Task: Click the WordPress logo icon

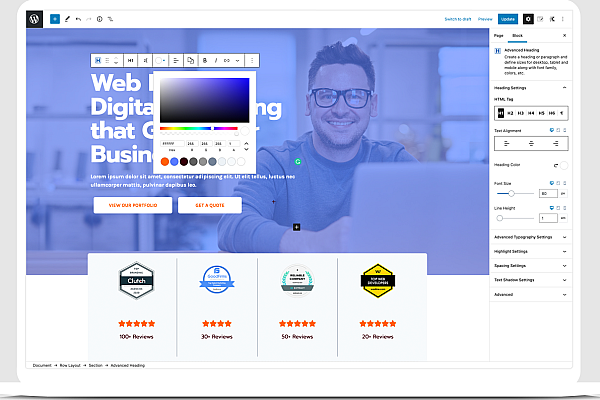Action: 35,19
